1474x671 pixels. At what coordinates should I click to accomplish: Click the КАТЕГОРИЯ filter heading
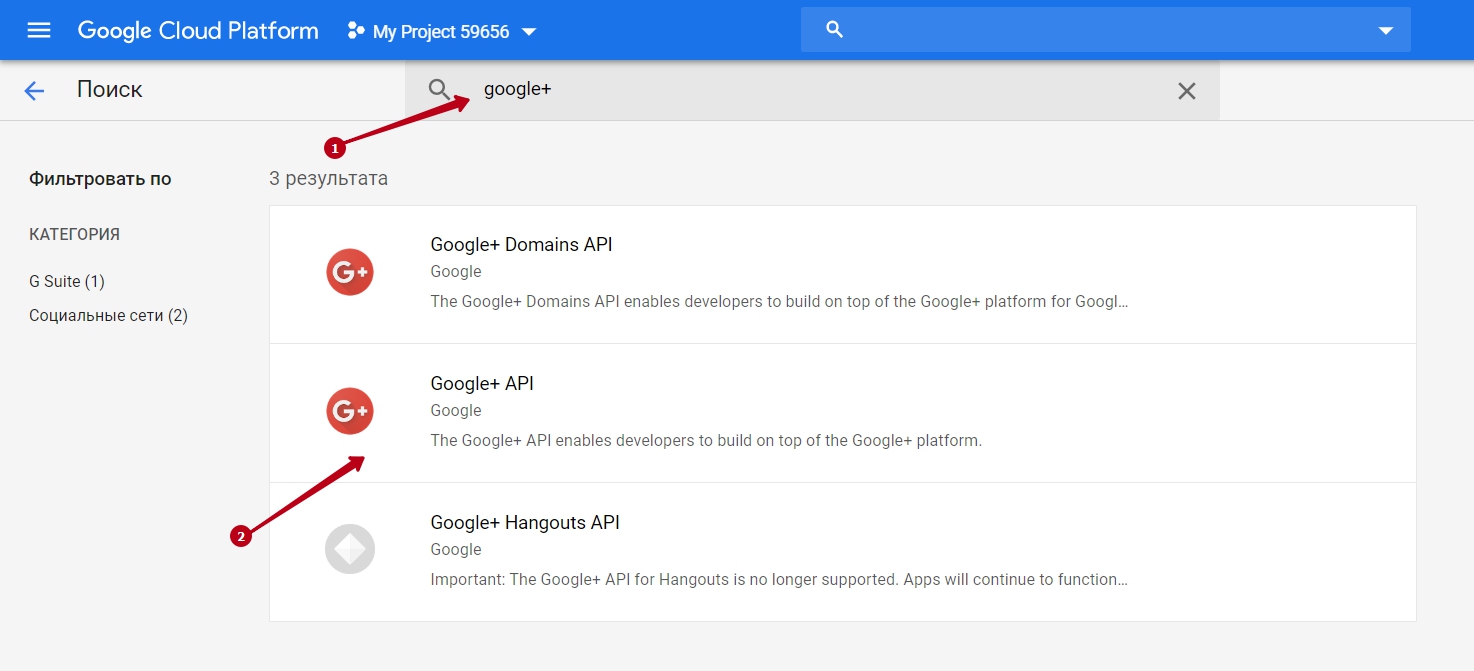[75, 234]
